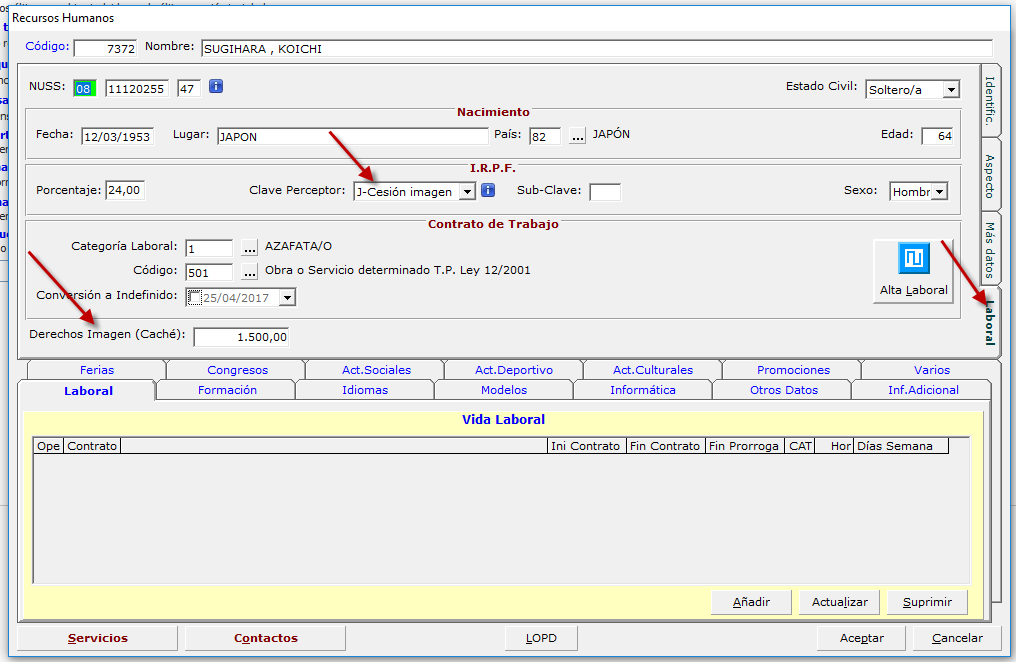Open the Congresos tab
Image resolution: width=1016 pixels, height=662 pixels.
pos(237,370)
